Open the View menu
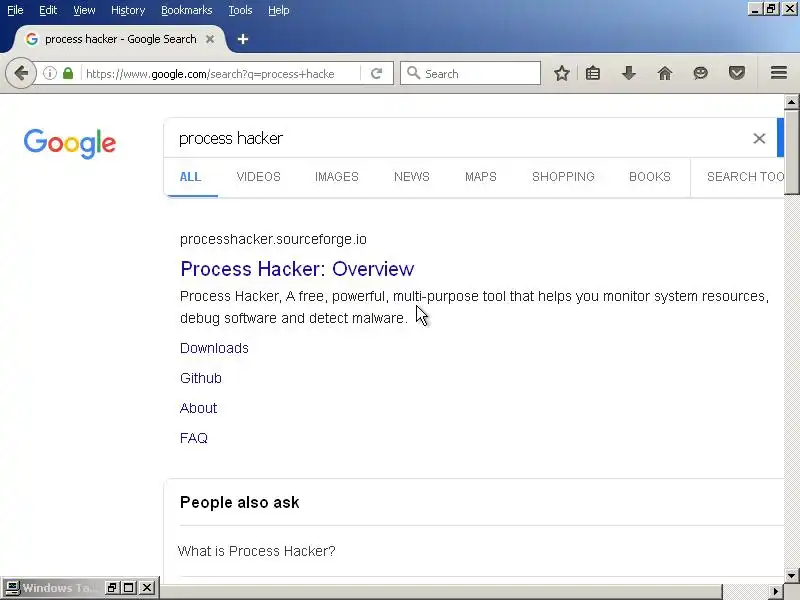The height and width of the screenshot is (600, 800). 84,10
